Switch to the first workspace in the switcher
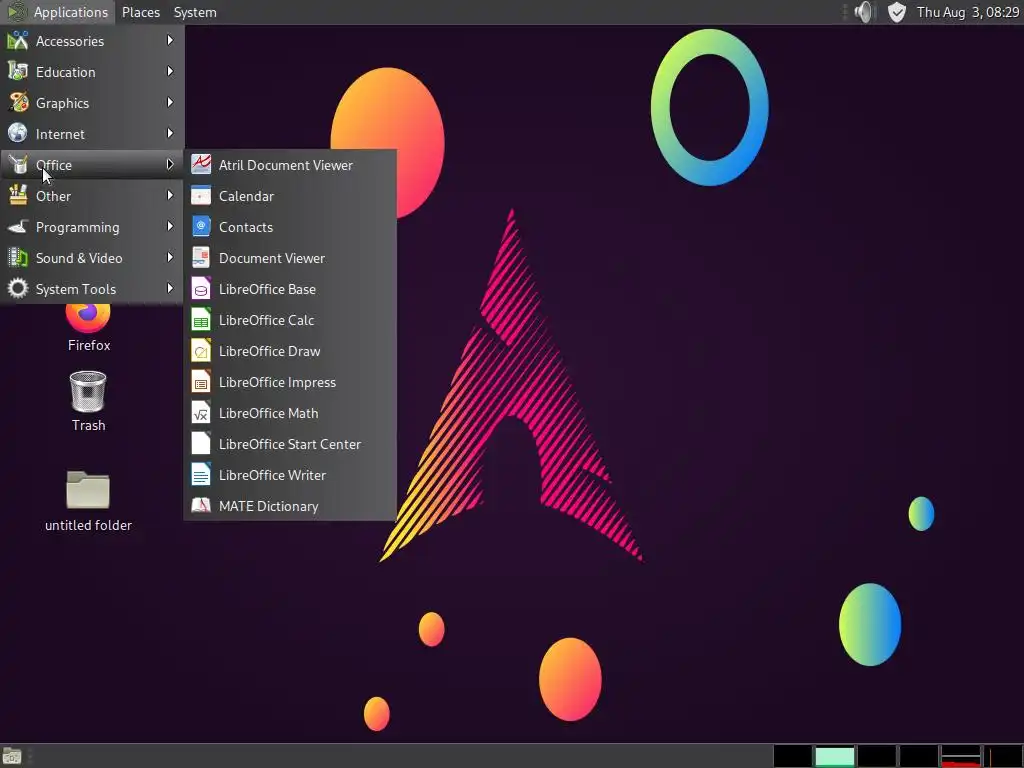This screenshot has height=768, width=1024. click(x=792, y=756)
